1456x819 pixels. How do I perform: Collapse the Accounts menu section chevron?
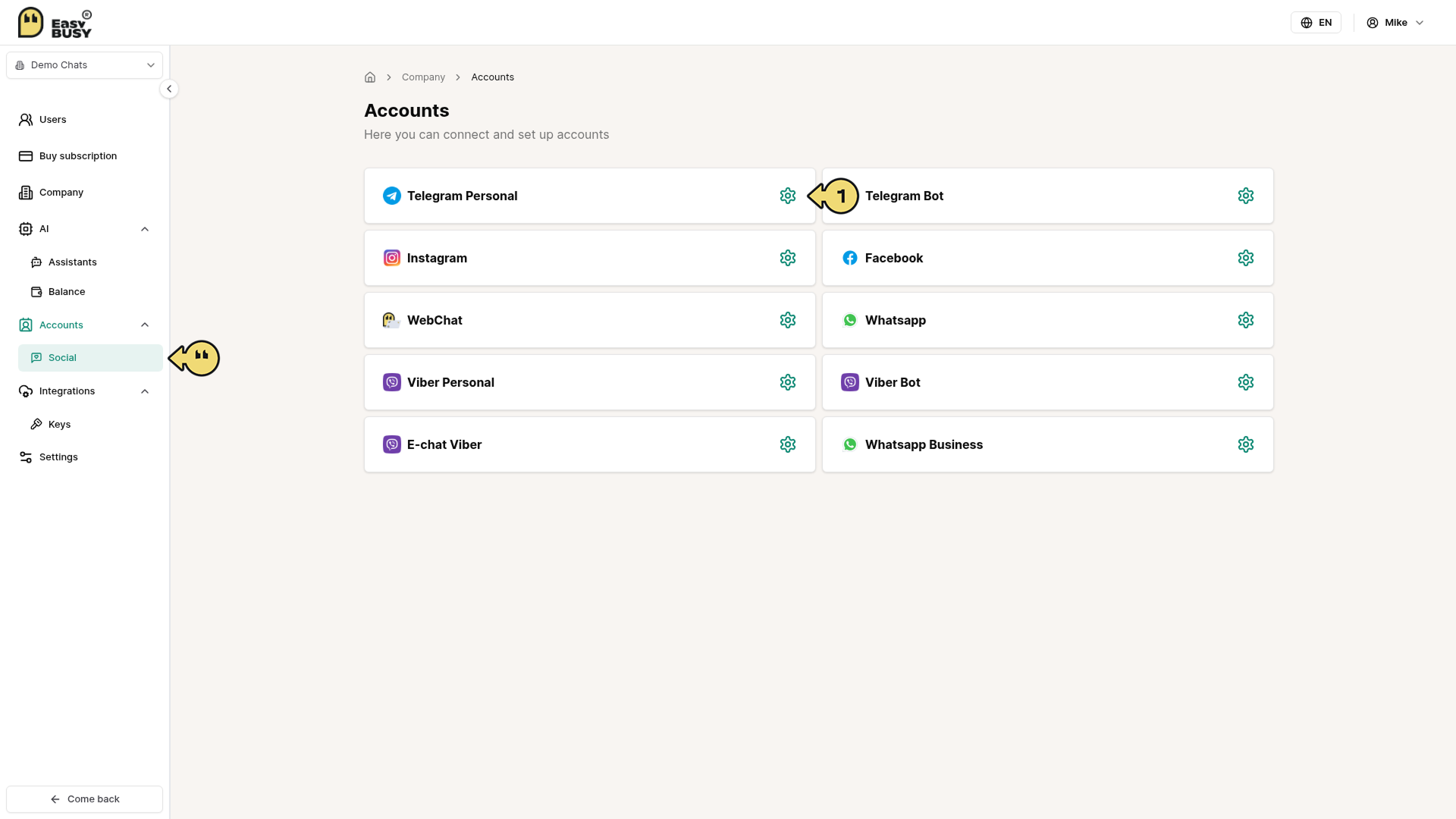click(145, 325)
